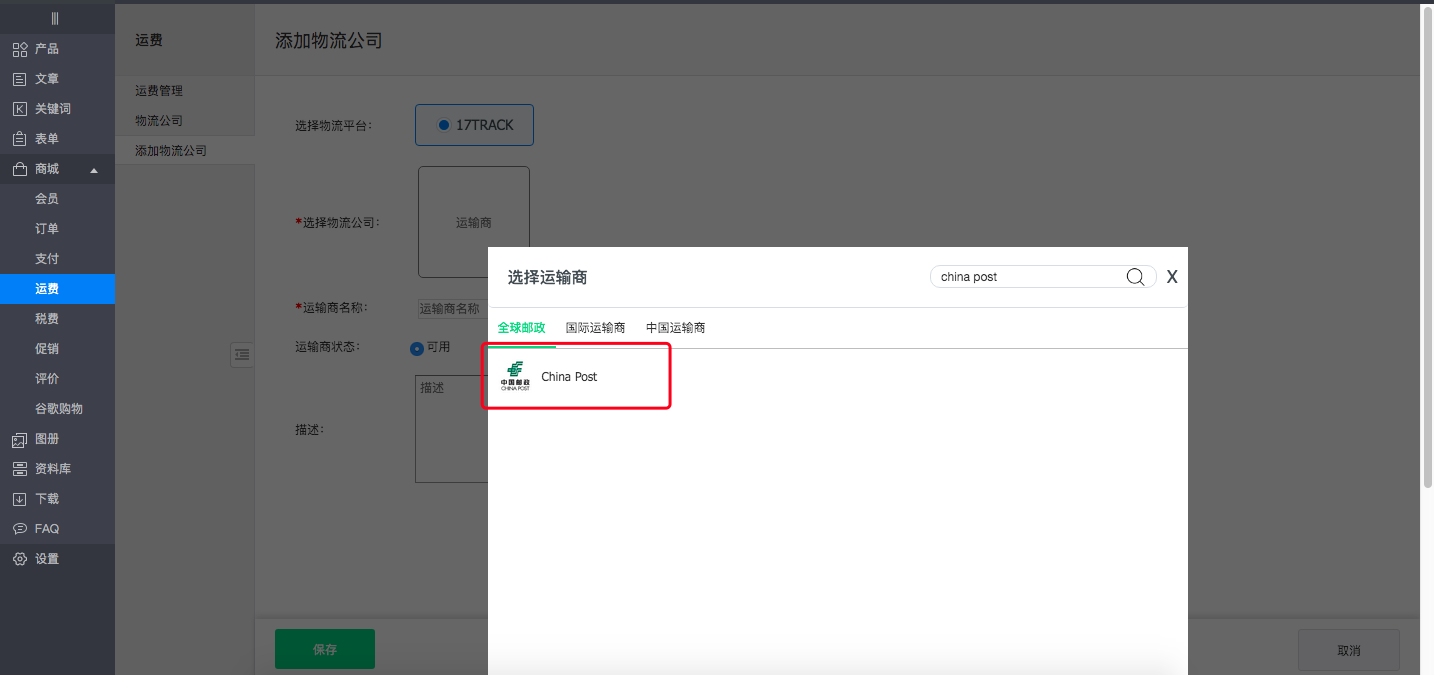Screen dimensions: 1434x675
Task: Click the 取消 cancel button
Action: pyautogui.click(x=1349, y=650)
